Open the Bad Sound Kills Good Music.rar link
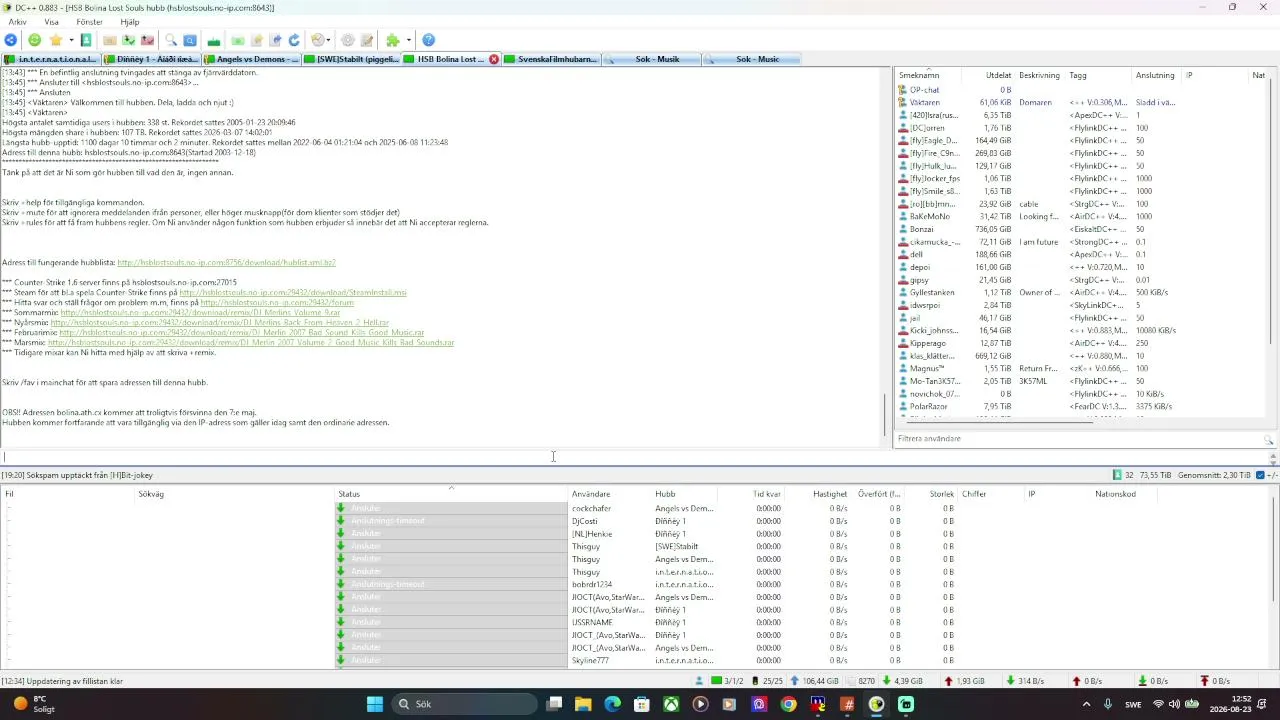 pos(241,332)
